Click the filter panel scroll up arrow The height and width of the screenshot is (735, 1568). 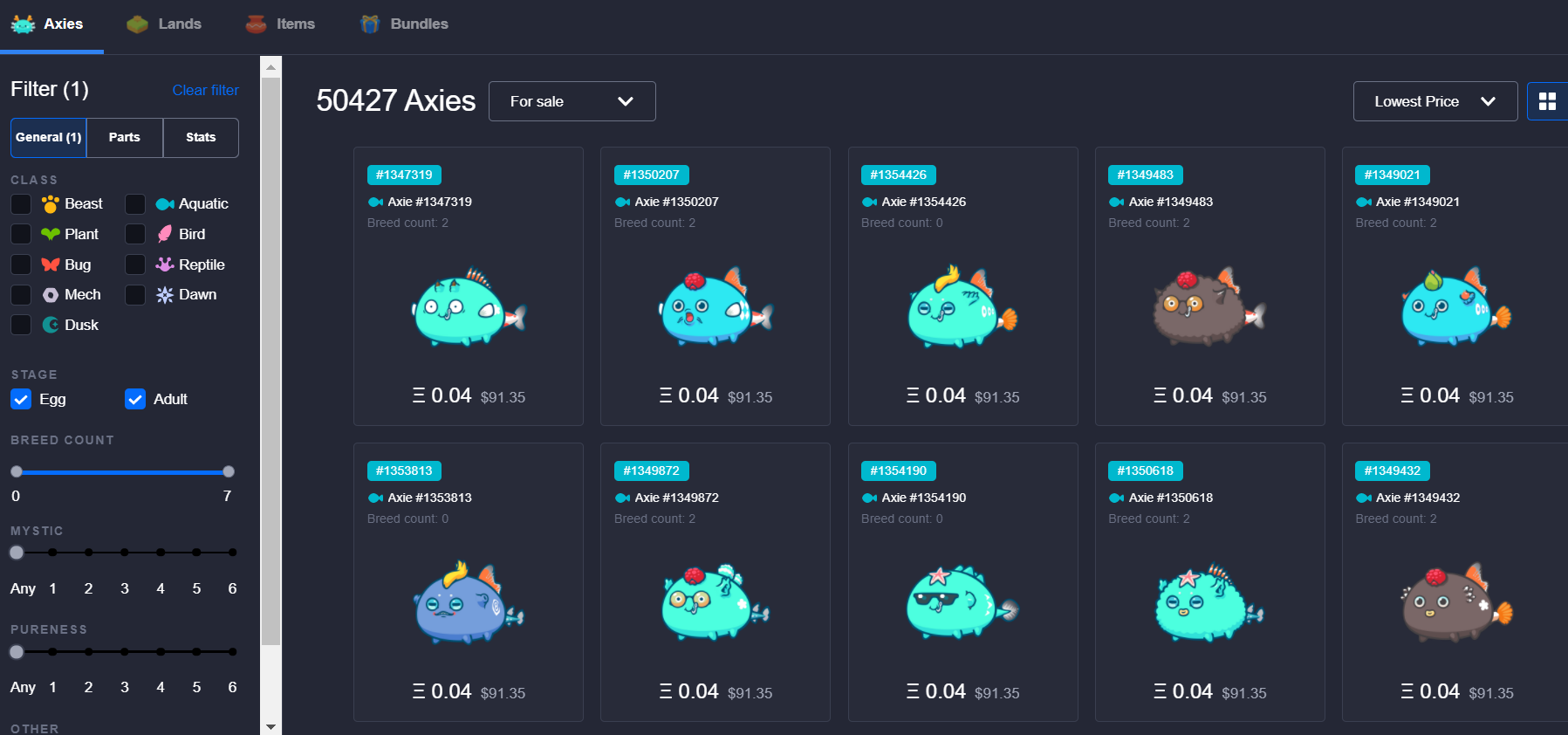coord(270,66)
